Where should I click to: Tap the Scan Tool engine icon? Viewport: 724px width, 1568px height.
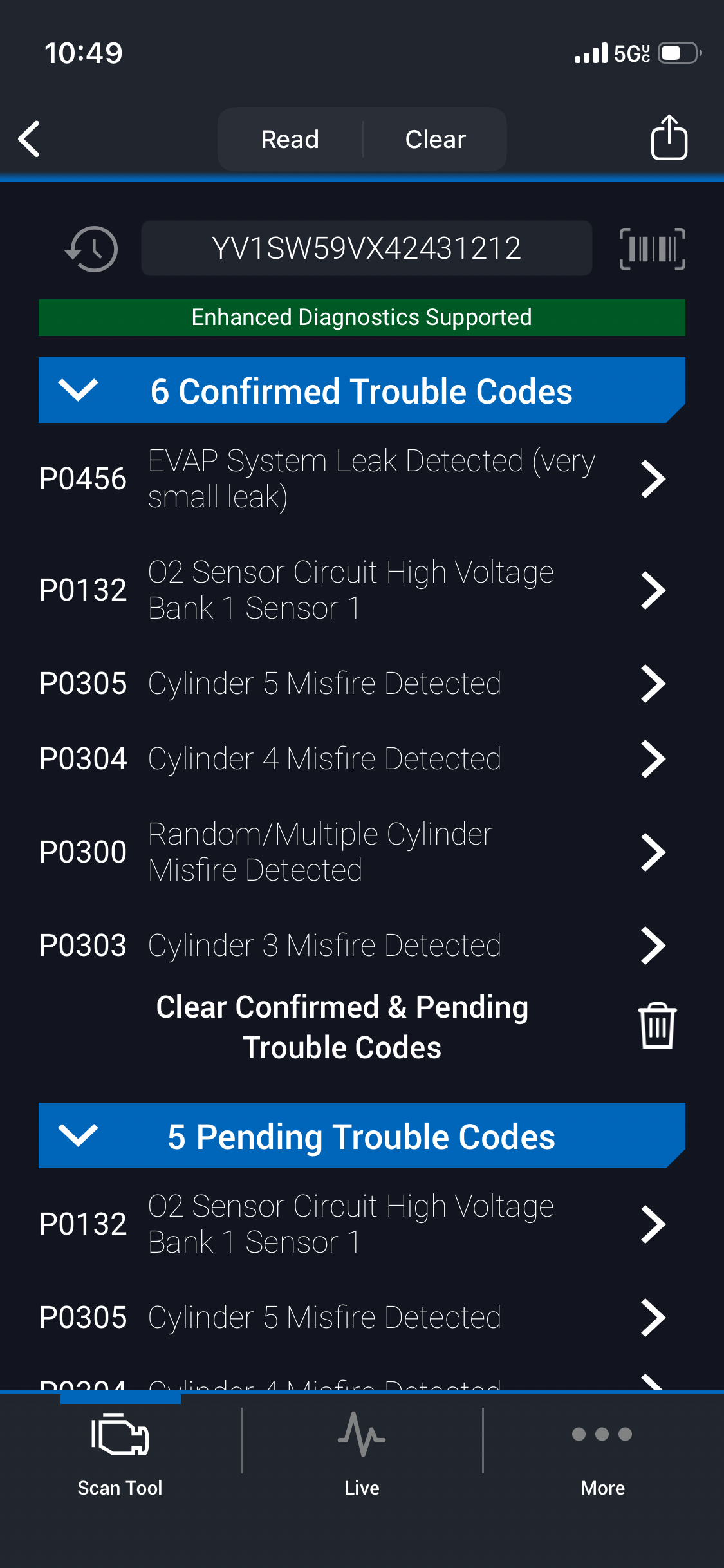120,1435
